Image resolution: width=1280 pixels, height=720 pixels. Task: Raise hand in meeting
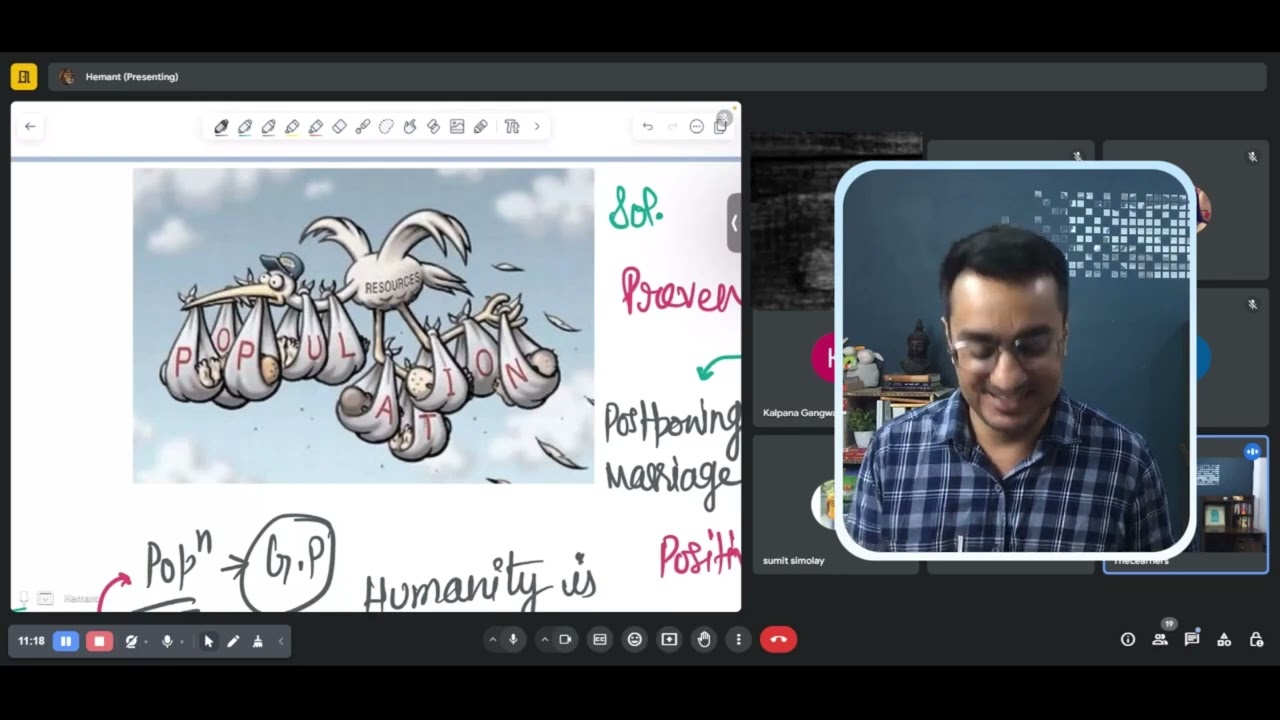tap(704, 640)
